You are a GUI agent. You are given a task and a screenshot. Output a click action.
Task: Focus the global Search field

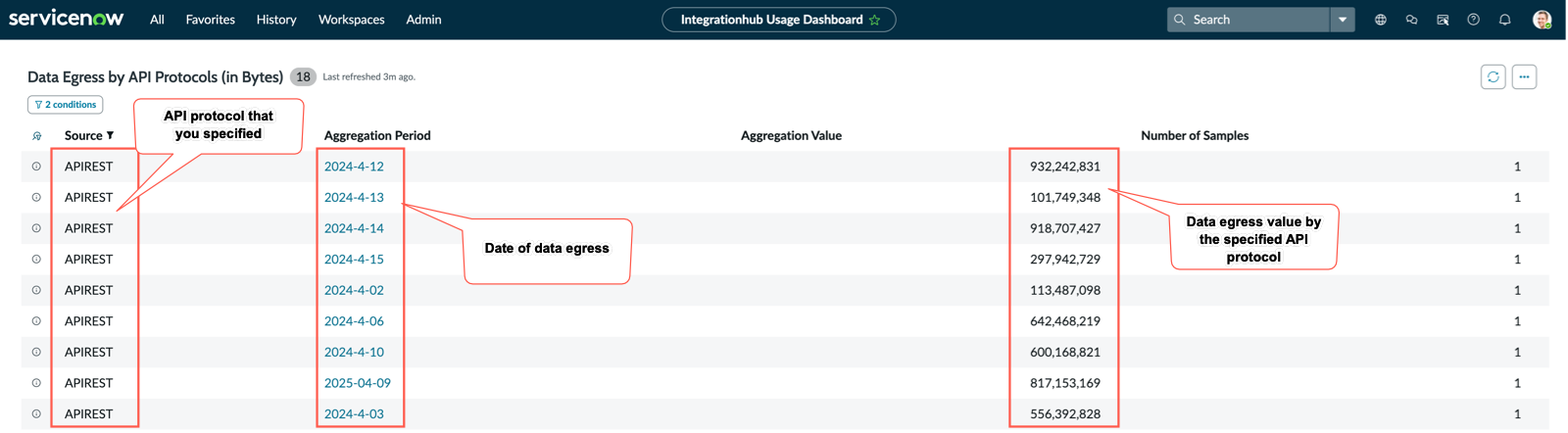click(x=1249, y=20)
